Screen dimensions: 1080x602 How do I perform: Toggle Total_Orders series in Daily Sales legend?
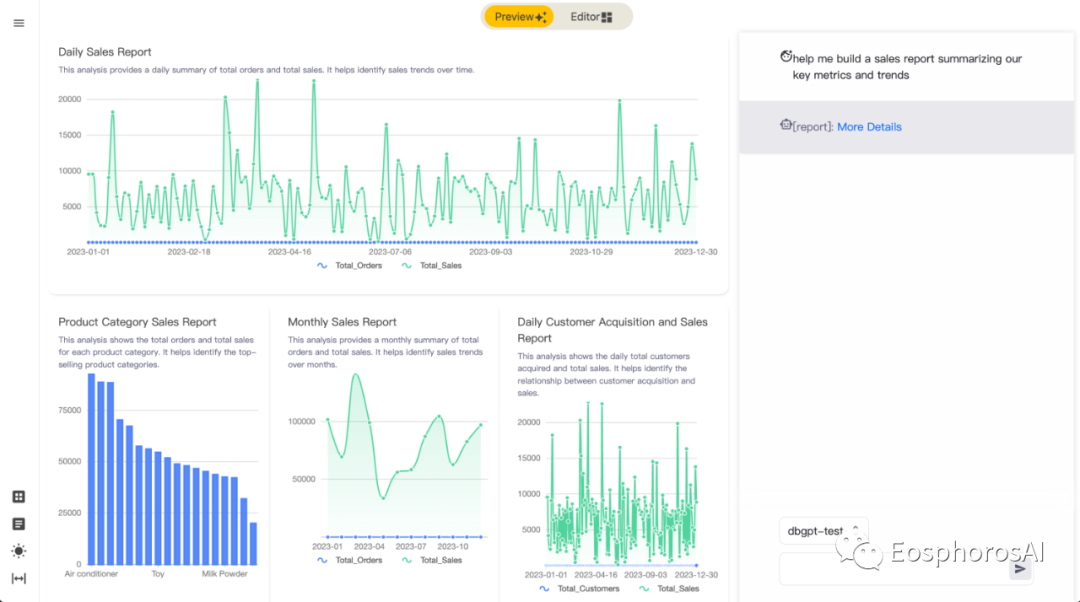coord(349,266)
